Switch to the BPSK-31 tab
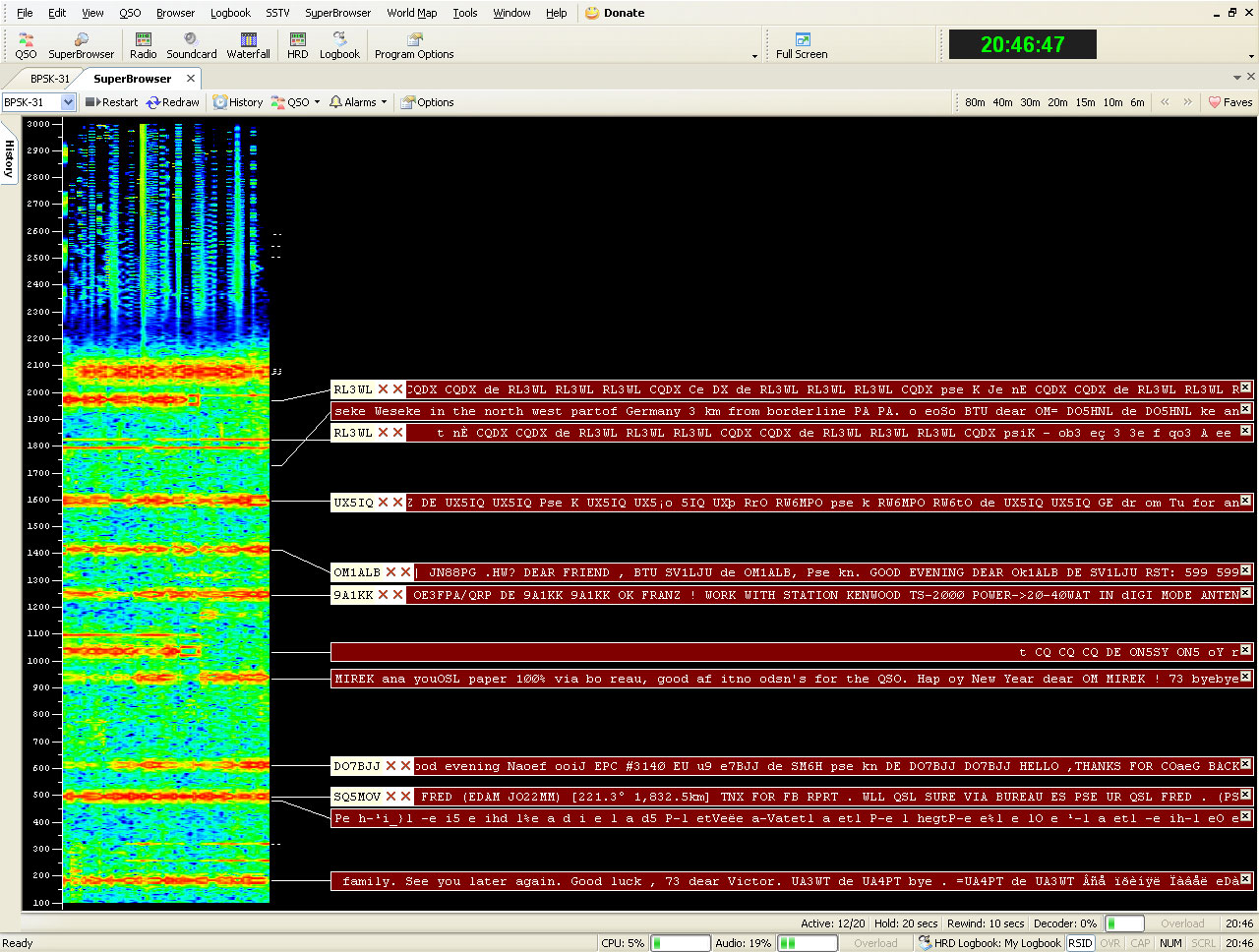1259x952 pixels. pyautogui.click(x=49, y=79)
